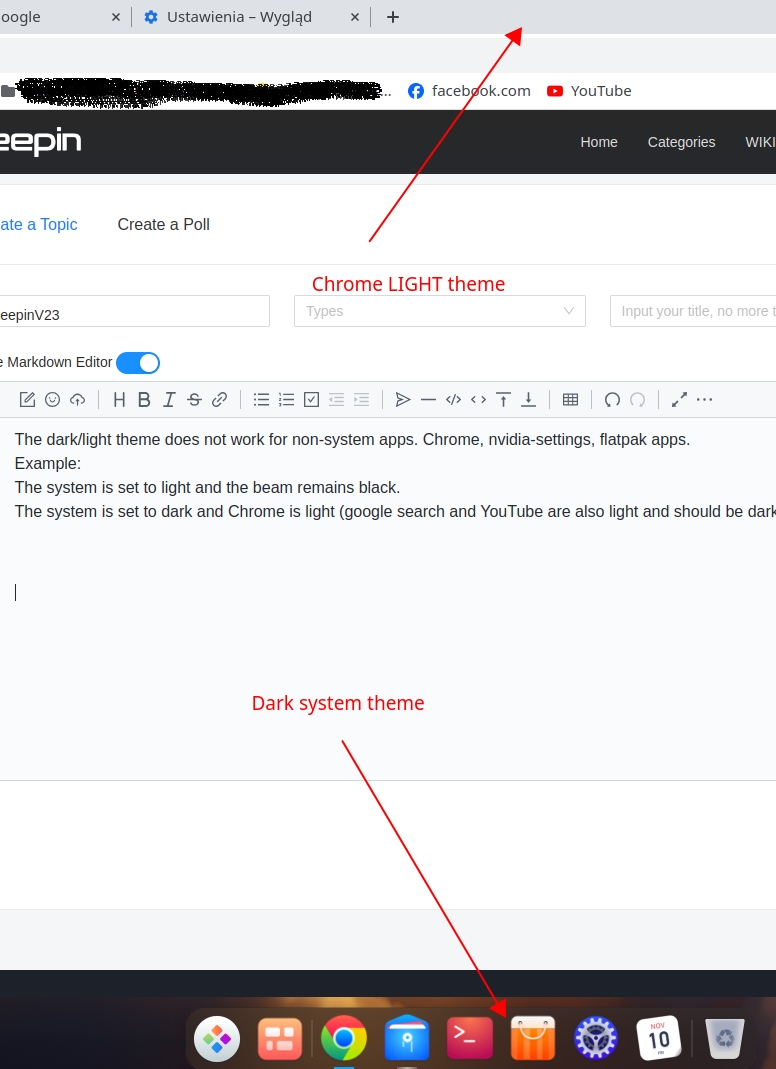The height and width of the screenshot is (1069, 776).
Task: Click the quote arrow icon in editor toolbar
Action: [403, 400]
